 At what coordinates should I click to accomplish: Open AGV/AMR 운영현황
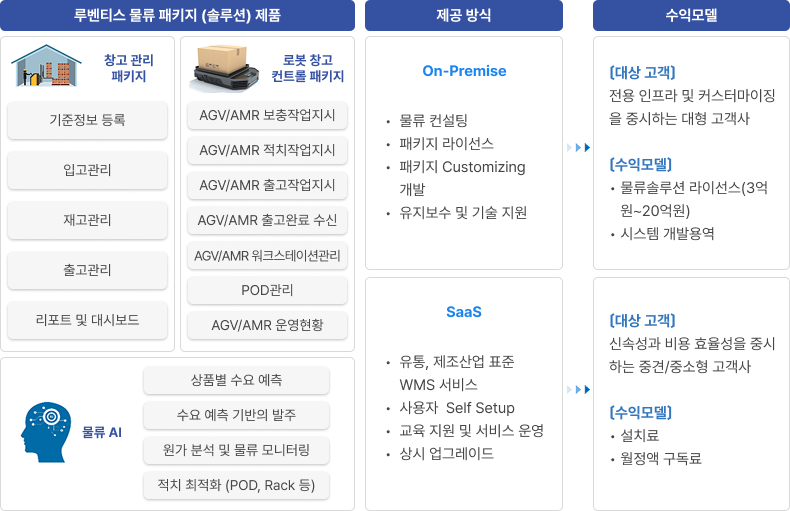[x=267, y=325]
